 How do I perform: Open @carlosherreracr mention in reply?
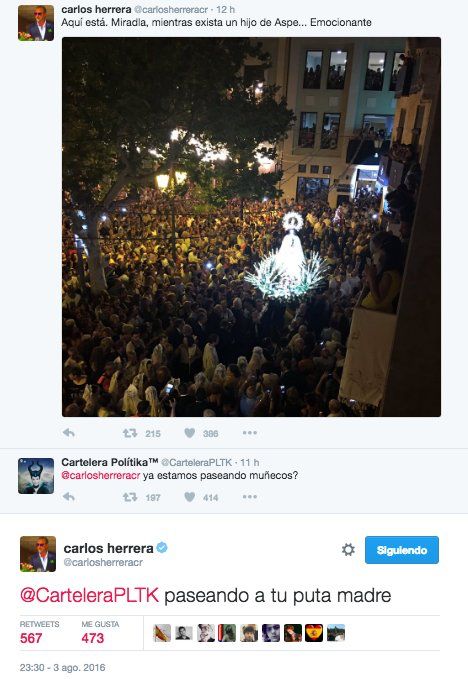[101, 475]
